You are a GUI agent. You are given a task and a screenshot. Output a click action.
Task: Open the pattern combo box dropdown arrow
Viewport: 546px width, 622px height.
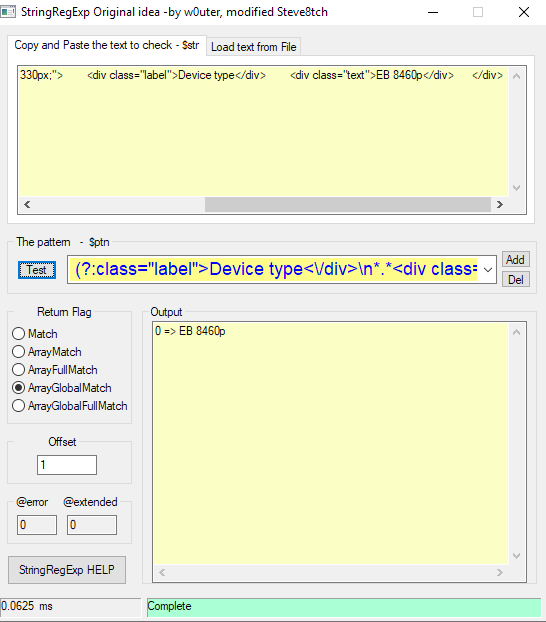point(488,270)
